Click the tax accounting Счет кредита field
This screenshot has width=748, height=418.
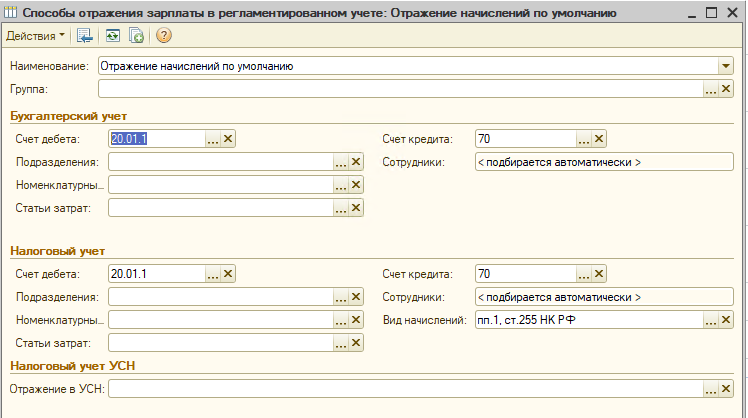(x=525, y=274)
